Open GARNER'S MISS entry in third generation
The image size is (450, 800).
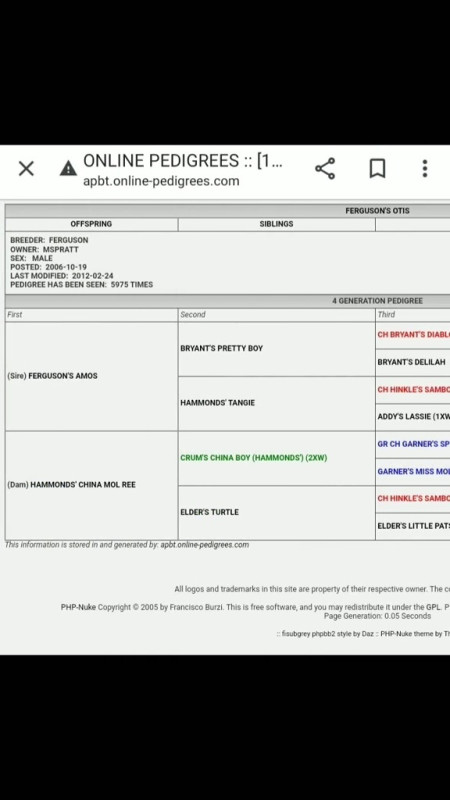413,471
